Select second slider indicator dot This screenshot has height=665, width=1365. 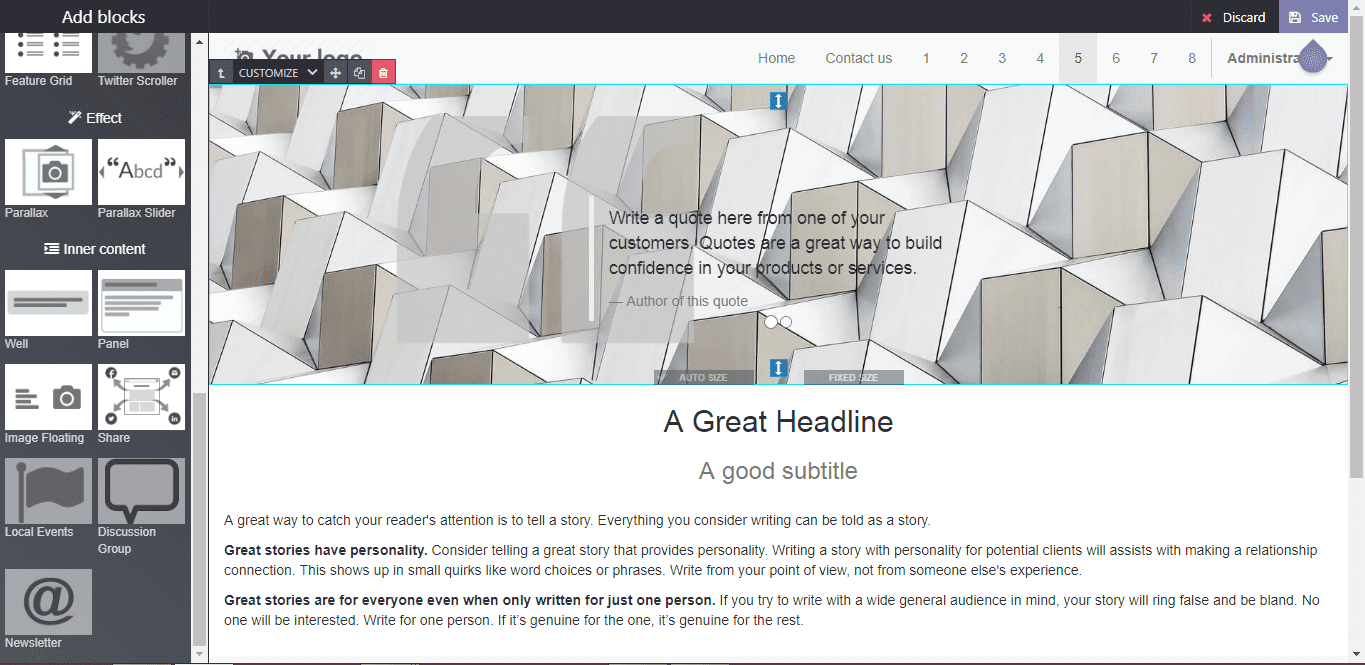pos(786,322)
